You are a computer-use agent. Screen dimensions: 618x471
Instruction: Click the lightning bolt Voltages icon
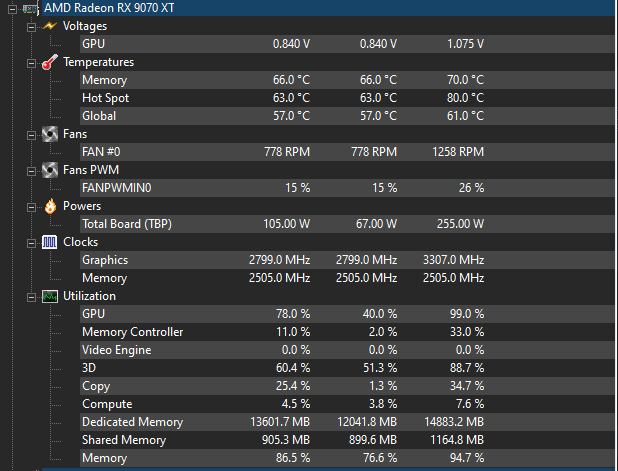[x=50, y=26]
